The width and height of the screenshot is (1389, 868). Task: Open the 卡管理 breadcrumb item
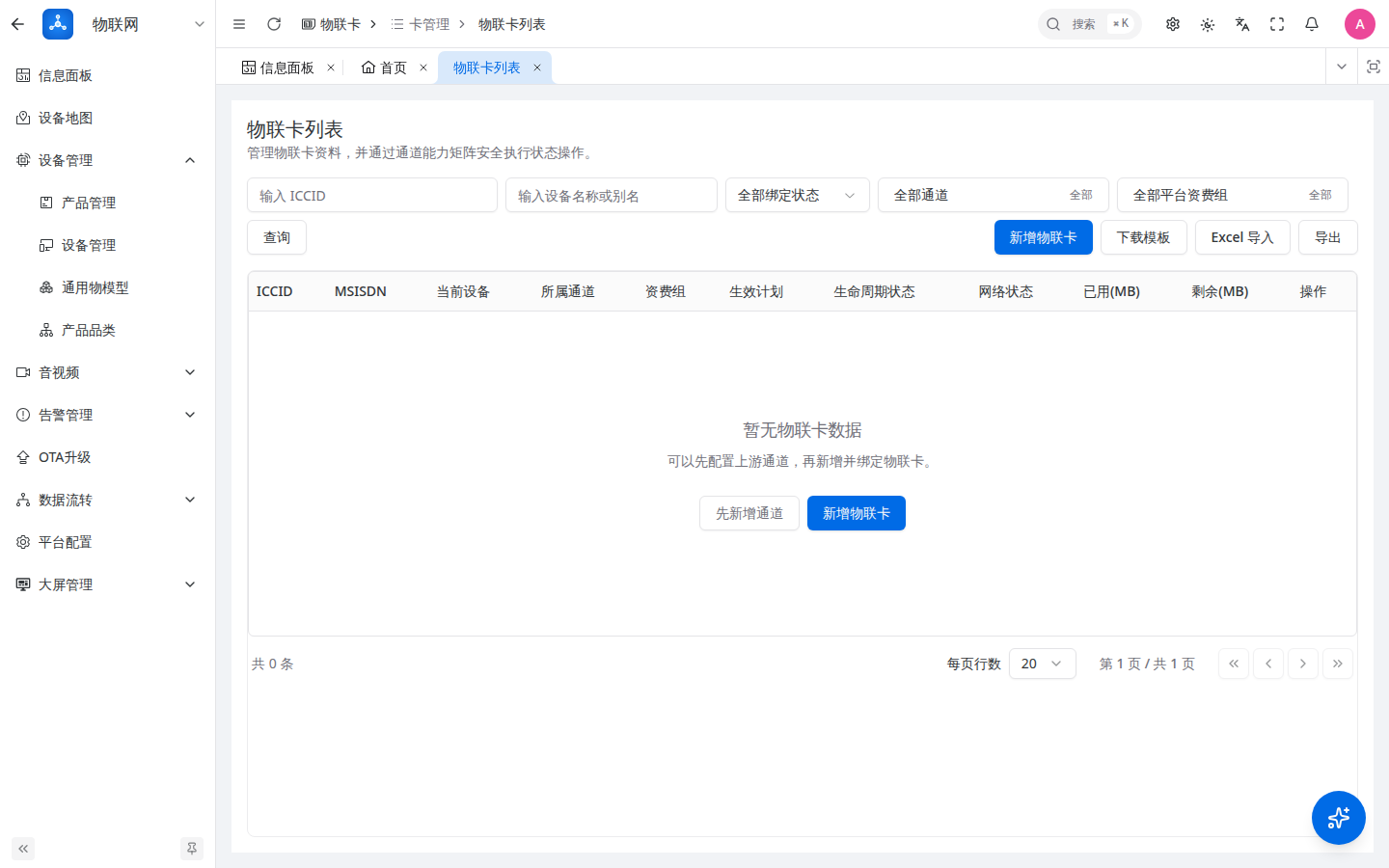coord(421,24)
